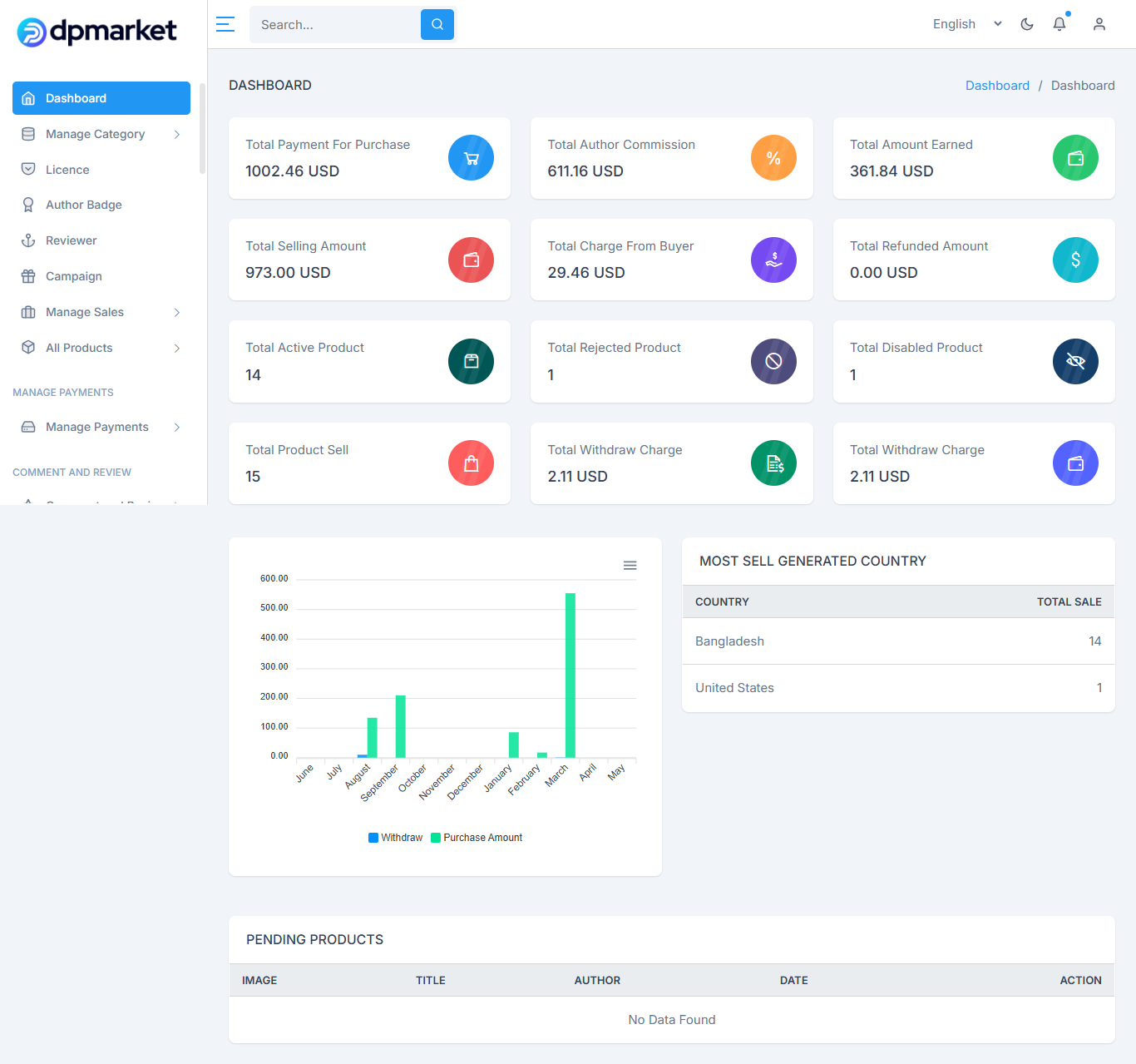This screenshot has height=1064, width=1136.
Task: Toggle Purchase Amount series in legend
Action: coord(477,838)
